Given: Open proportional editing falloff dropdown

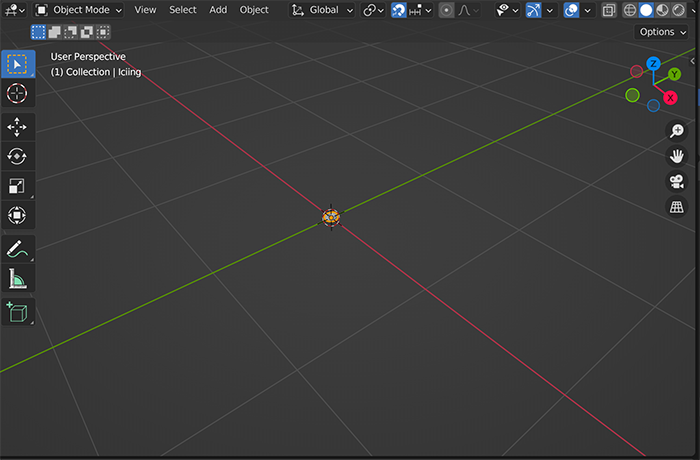Looking at the screenshot, I should [468, 10].
